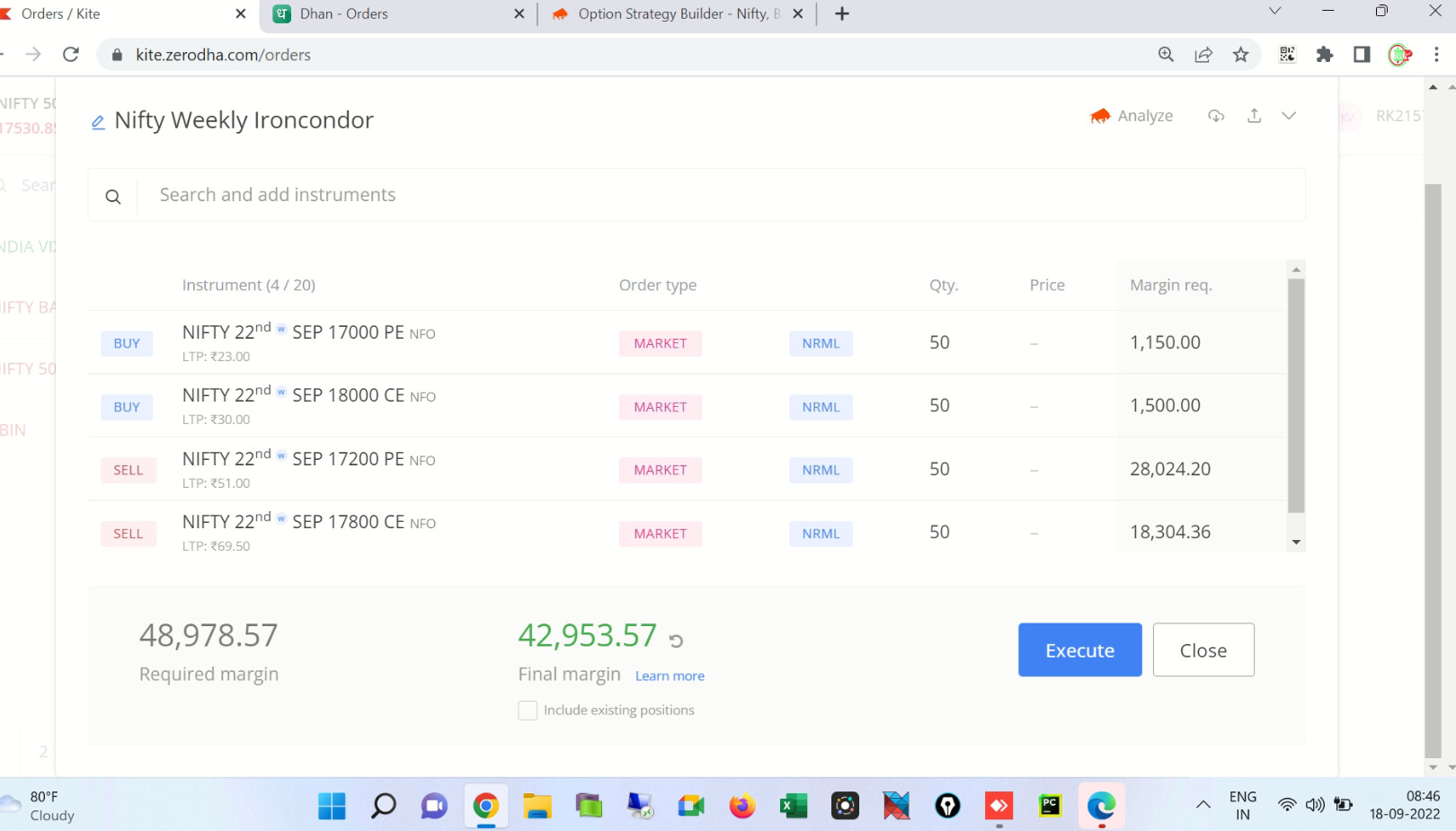
Task: Check Include existing positions checkbox
Action: point(528,711)
